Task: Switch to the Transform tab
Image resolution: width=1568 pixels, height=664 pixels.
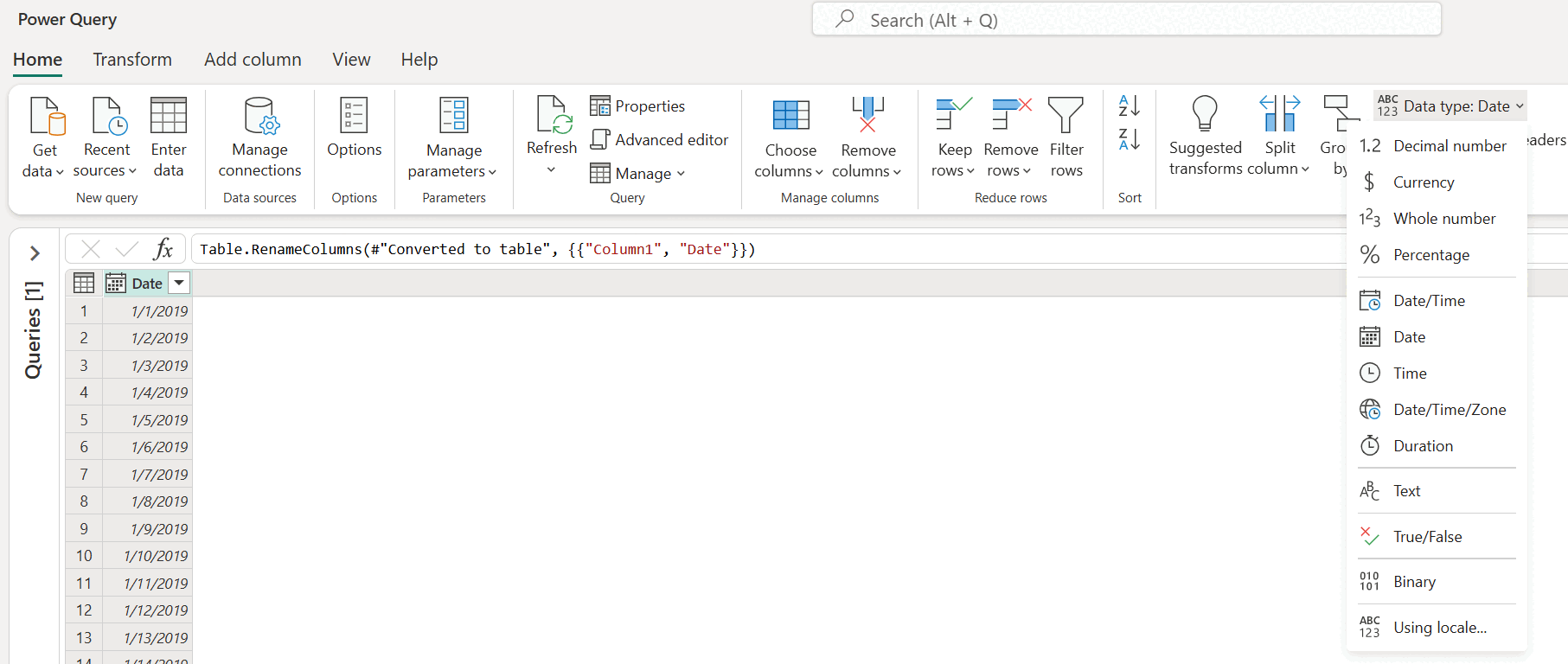Action: click(x=132, y=60)
